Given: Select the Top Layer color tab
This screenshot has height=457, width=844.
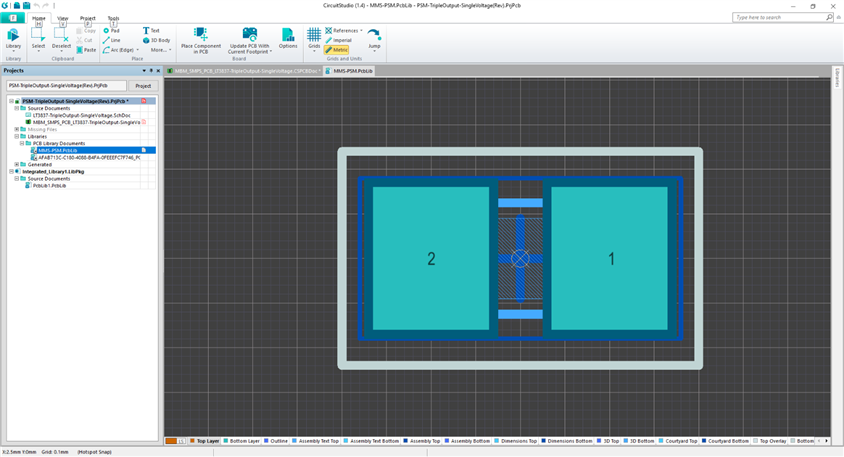Looking at the screenshot, I should pos(207,440).
